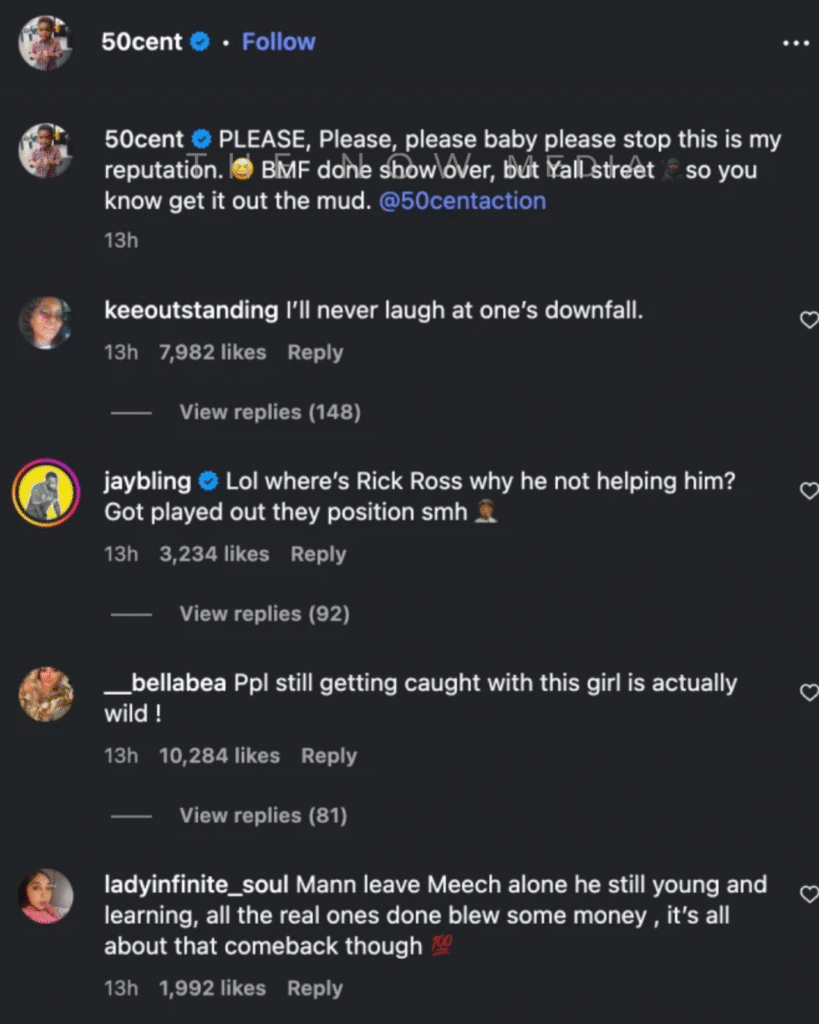Expand View replies (92)
819x1024 pixels.
[264, 614]
